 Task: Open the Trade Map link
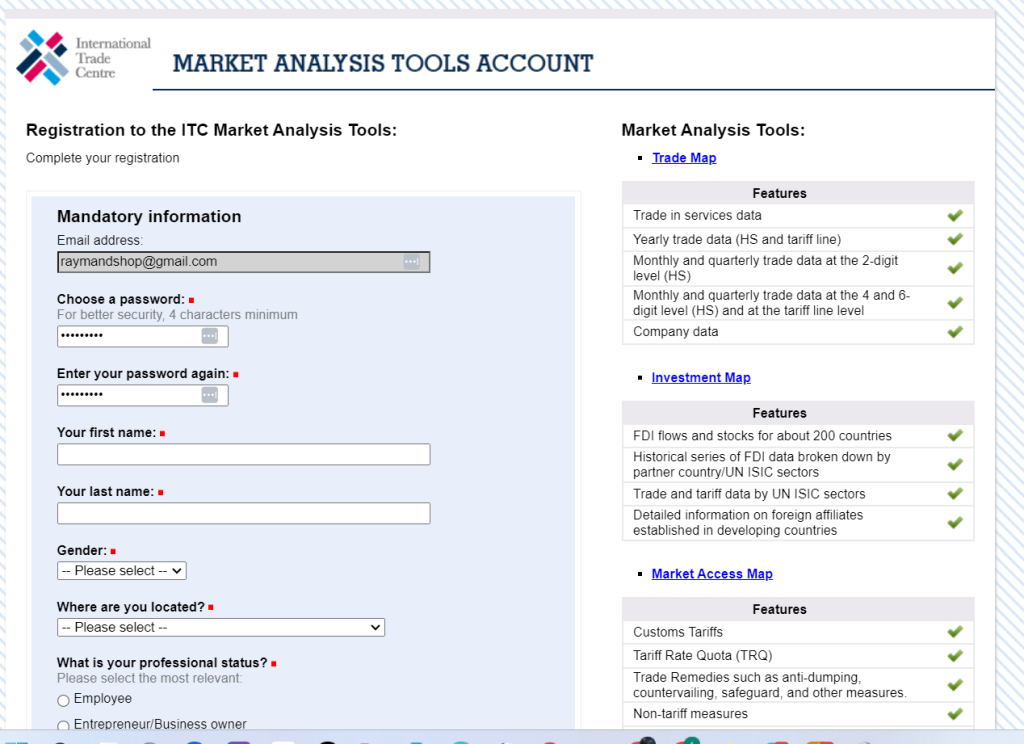point(684,157)
